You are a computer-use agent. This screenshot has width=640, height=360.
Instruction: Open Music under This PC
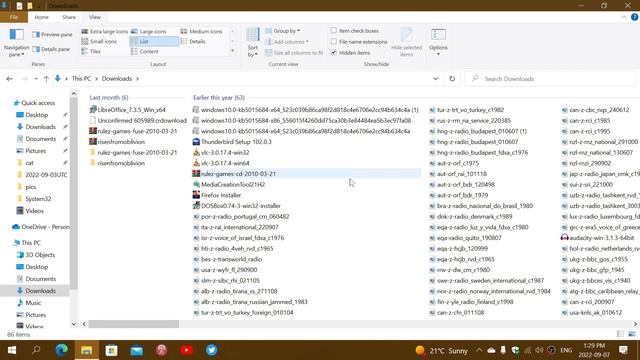pyautogui.click(x=33, y=303)
